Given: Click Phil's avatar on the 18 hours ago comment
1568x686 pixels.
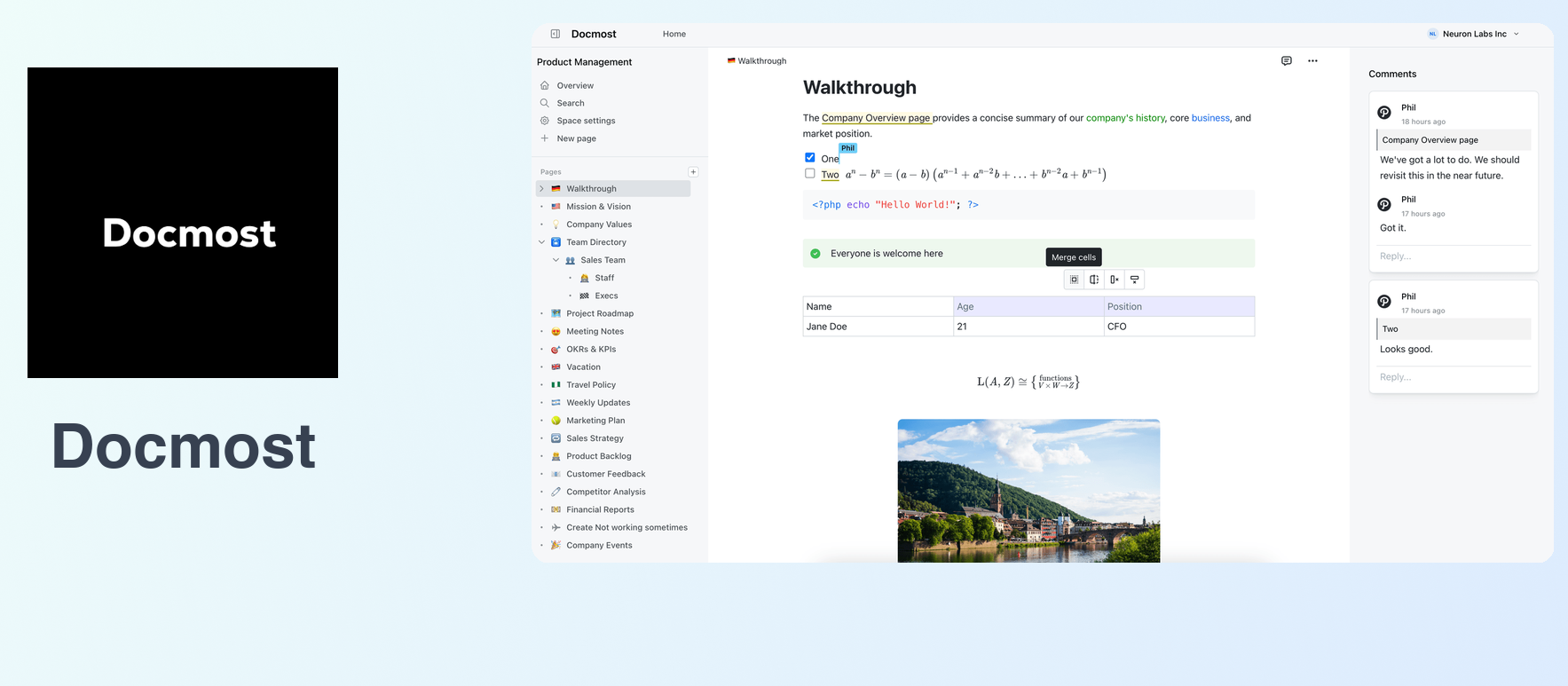Looking at the screenshot, I should click(1384, 113).
